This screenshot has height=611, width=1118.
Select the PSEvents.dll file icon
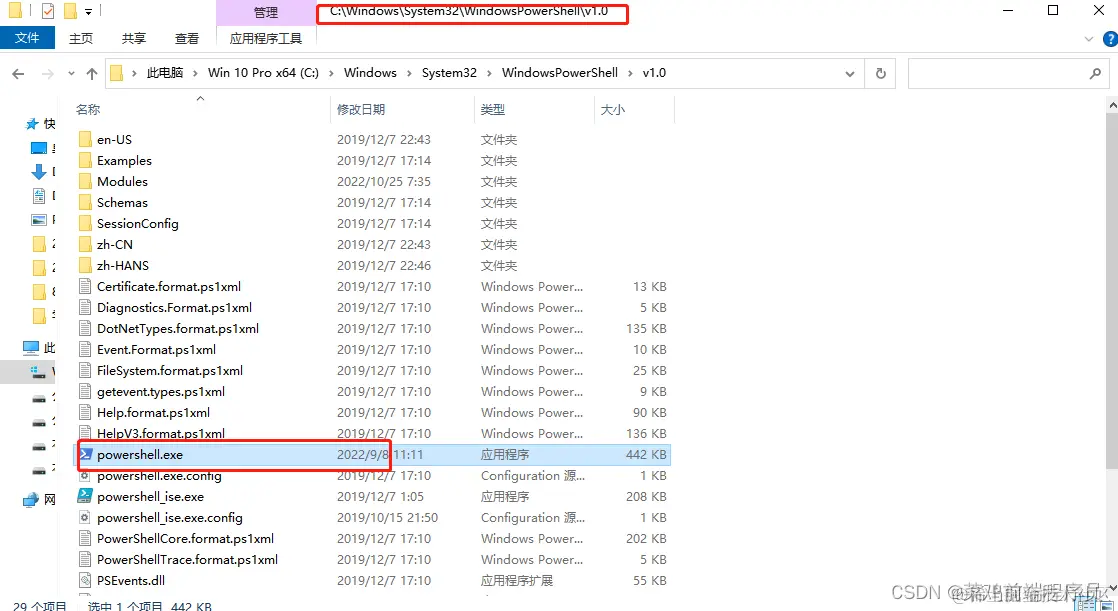pos(85,580)
